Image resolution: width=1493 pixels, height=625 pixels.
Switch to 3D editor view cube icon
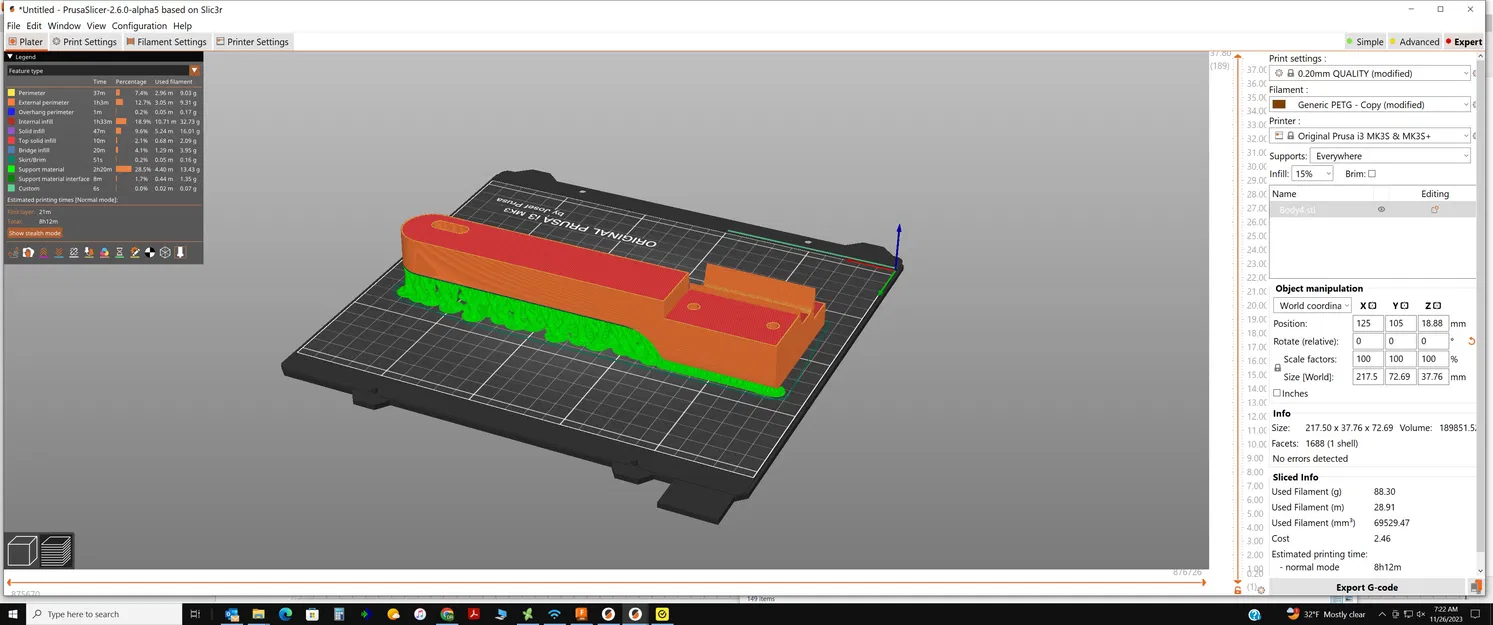[22, 551]
